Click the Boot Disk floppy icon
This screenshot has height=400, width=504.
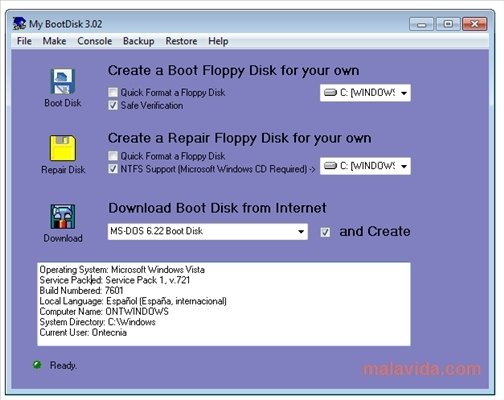[63, 81]
